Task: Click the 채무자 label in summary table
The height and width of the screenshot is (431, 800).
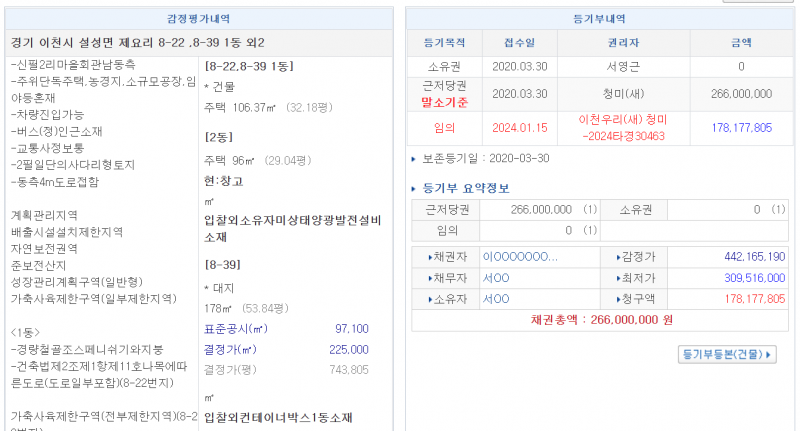Action: pos(445,278)
